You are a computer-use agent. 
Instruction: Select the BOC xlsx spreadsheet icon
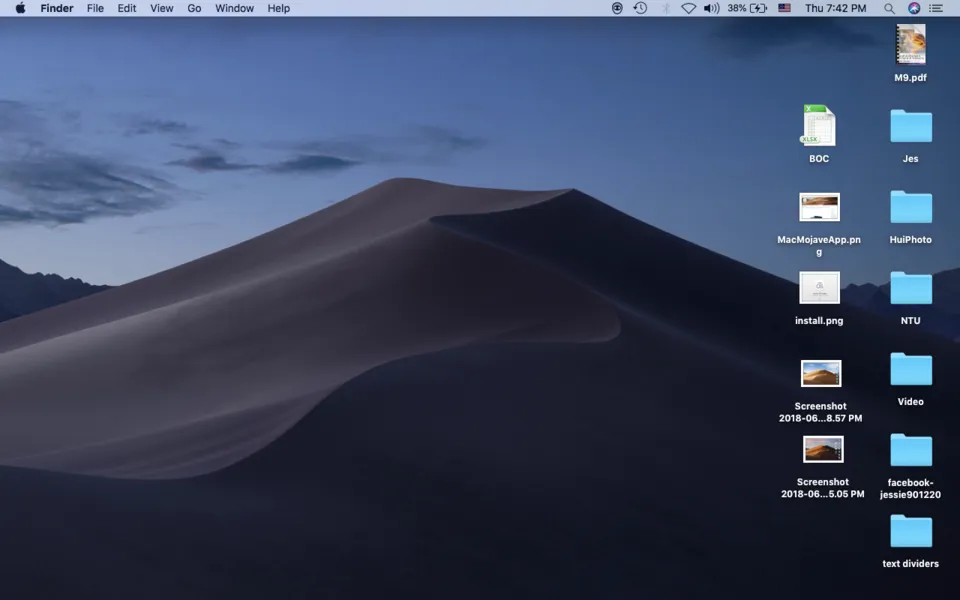coord(819,126)
